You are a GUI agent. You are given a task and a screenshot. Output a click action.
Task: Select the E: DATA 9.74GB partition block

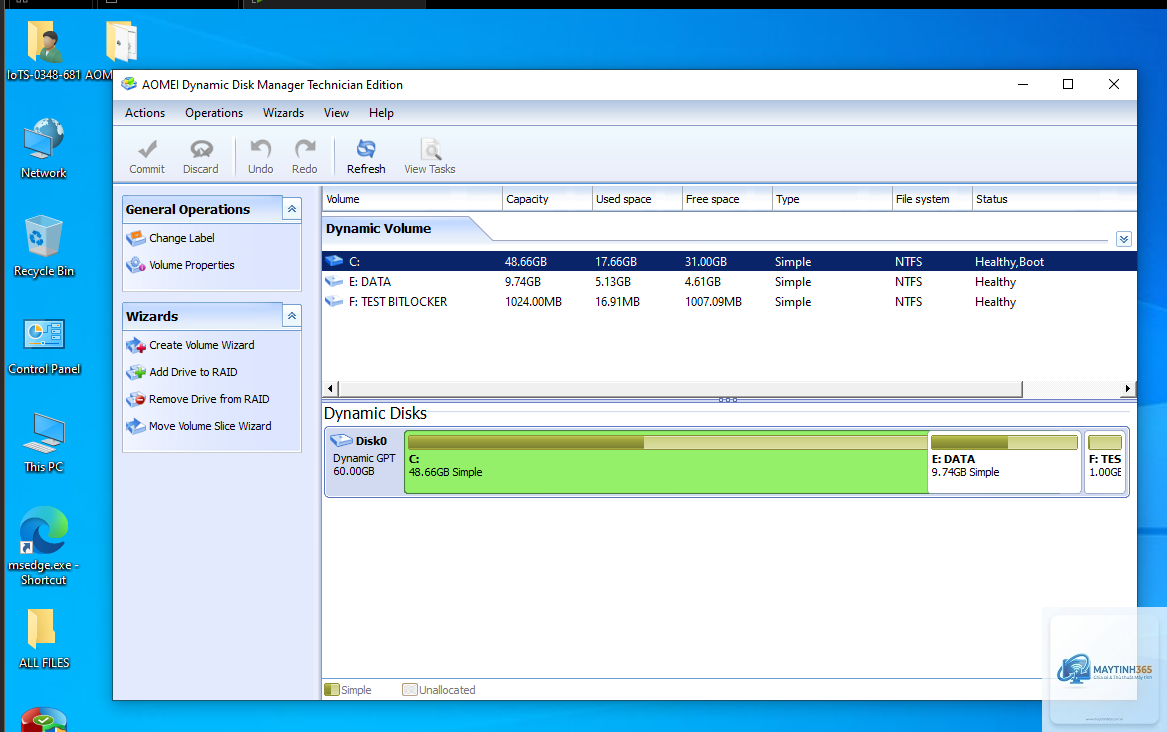1004,462
